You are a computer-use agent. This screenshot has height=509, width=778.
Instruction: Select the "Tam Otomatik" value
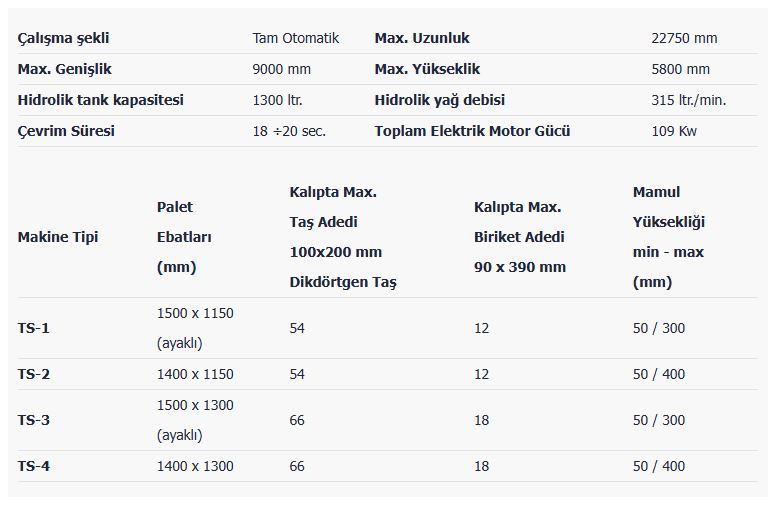pos(296,38)
